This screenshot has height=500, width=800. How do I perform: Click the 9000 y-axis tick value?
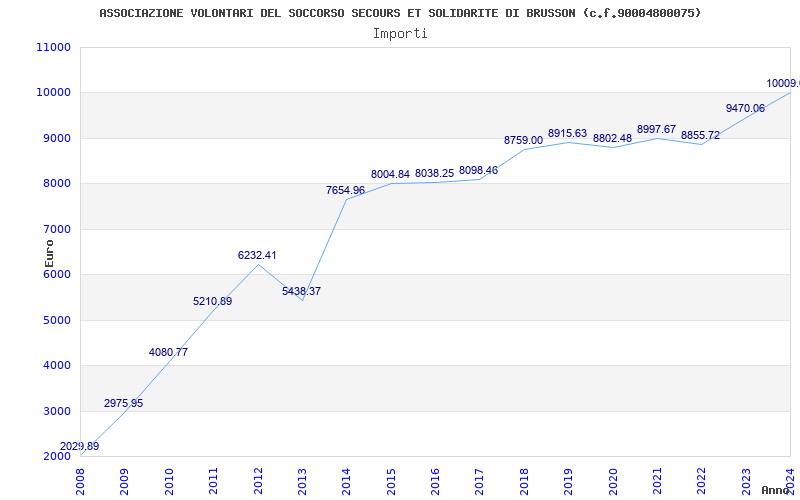[x=57, y=139]
